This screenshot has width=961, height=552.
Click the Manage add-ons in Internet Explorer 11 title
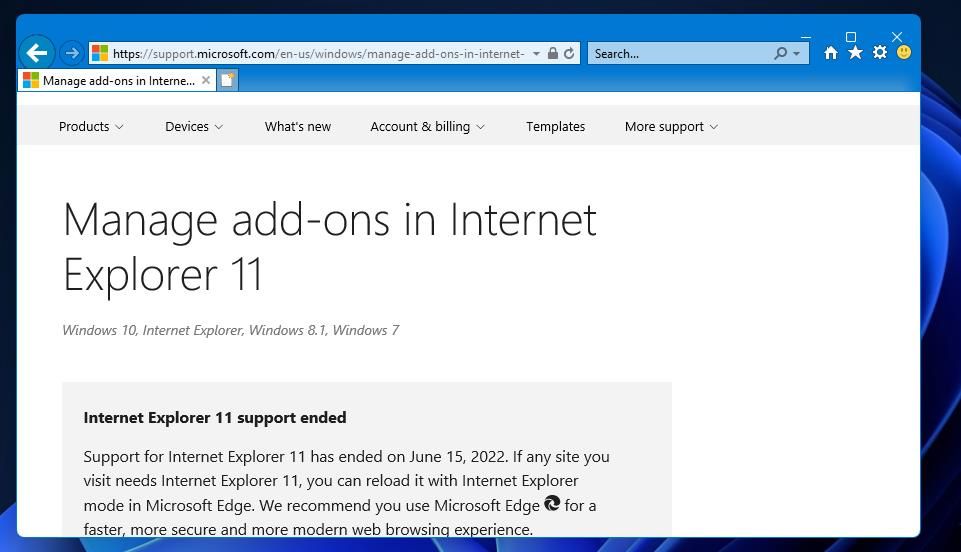(x=330, y=247)
